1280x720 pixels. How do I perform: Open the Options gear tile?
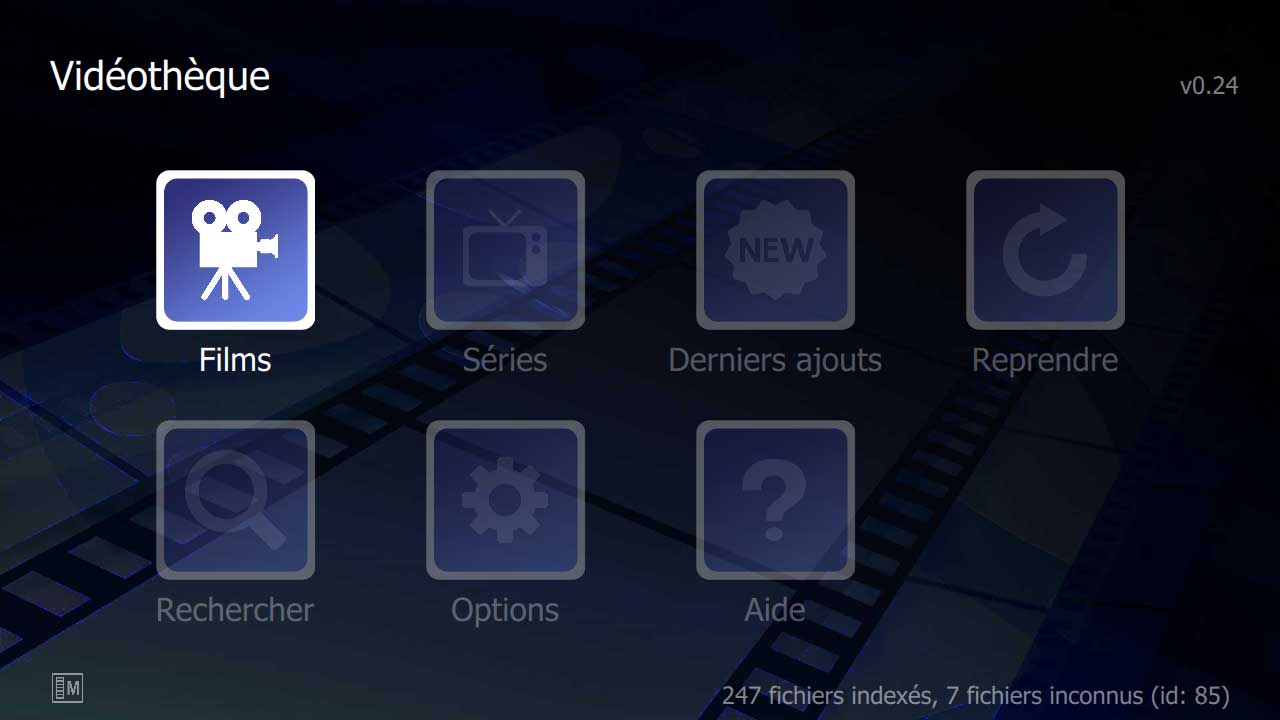tap(505, 500)
